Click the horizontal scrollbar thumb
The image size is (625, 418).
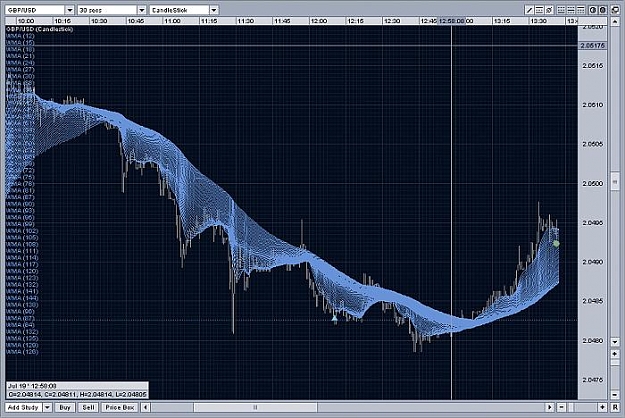pos(256,407)
